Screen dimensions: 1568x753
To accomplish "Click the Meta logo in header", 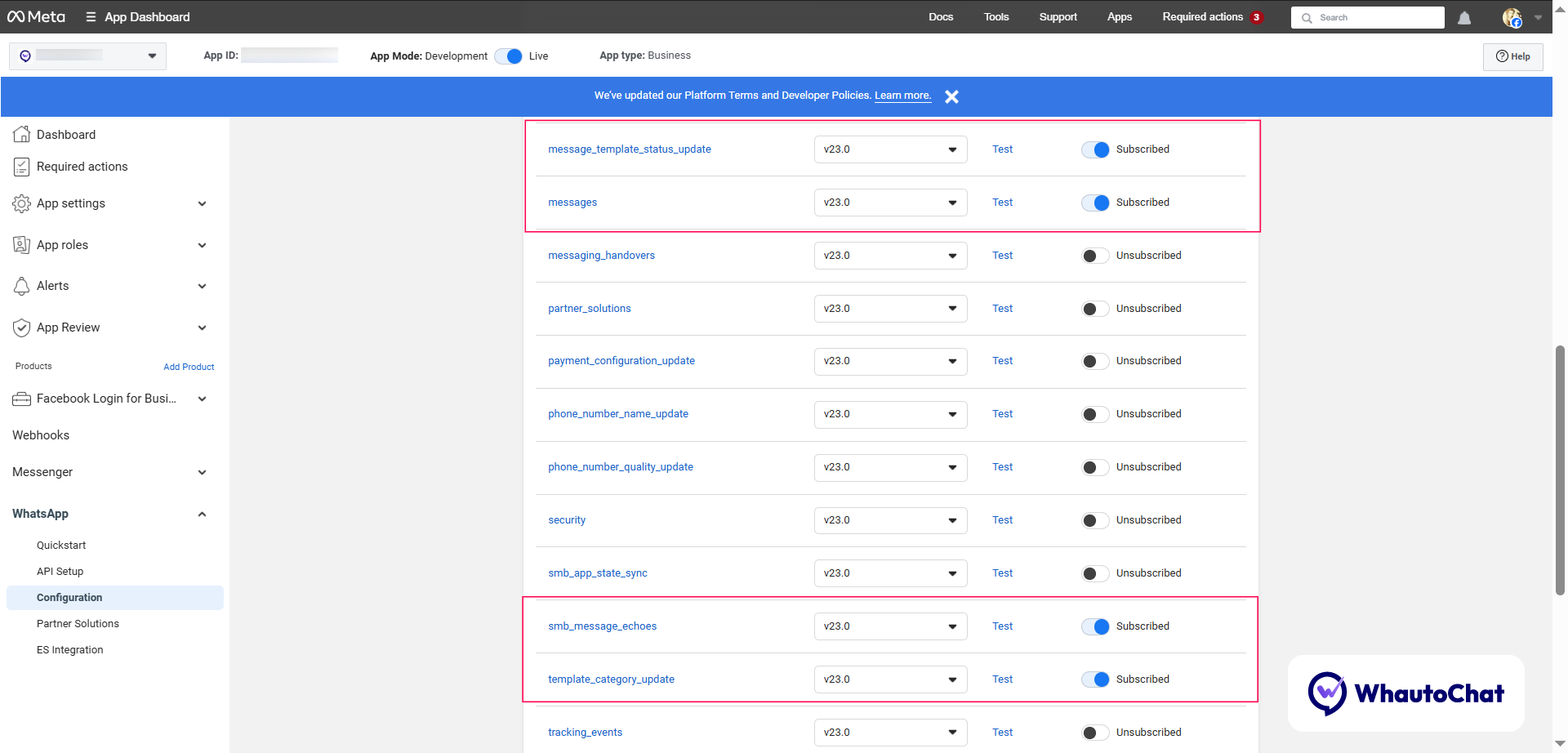I will click(x=36, y=17).
